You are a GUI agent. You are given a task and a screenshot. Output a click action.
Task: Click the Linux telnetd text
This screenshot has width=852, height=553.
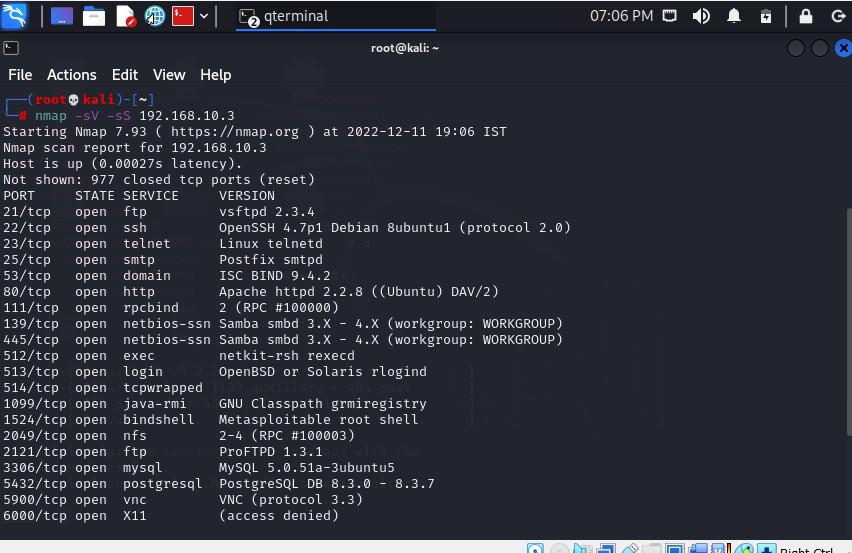[x=271, y=244]
